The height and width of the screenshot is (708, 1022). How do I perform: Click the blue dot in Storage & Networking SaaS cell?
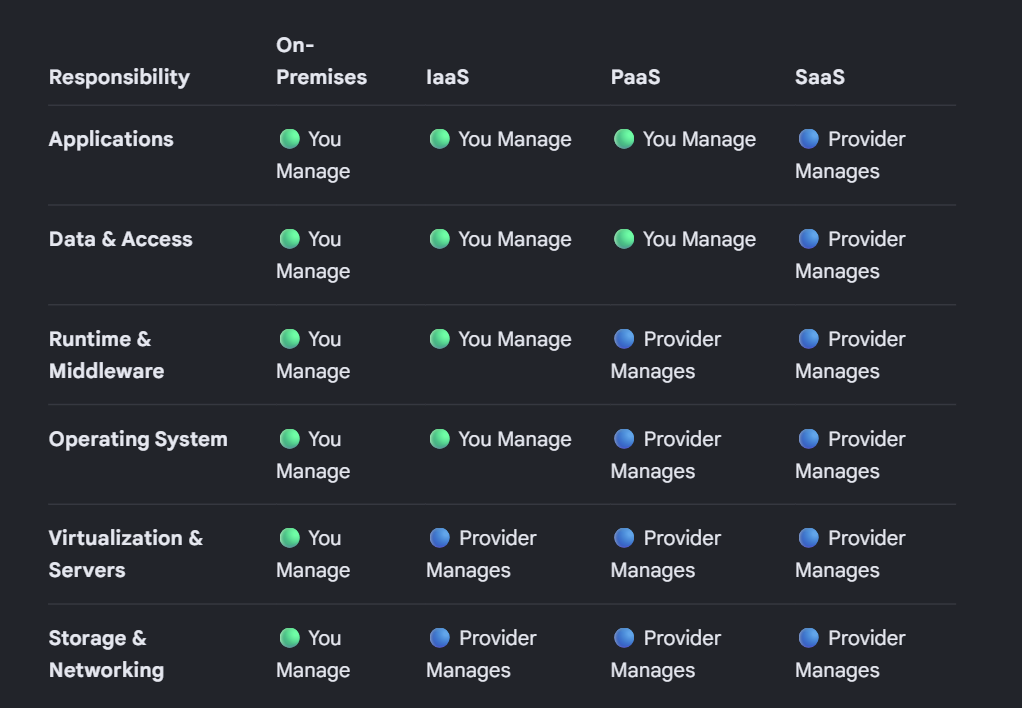809,638
